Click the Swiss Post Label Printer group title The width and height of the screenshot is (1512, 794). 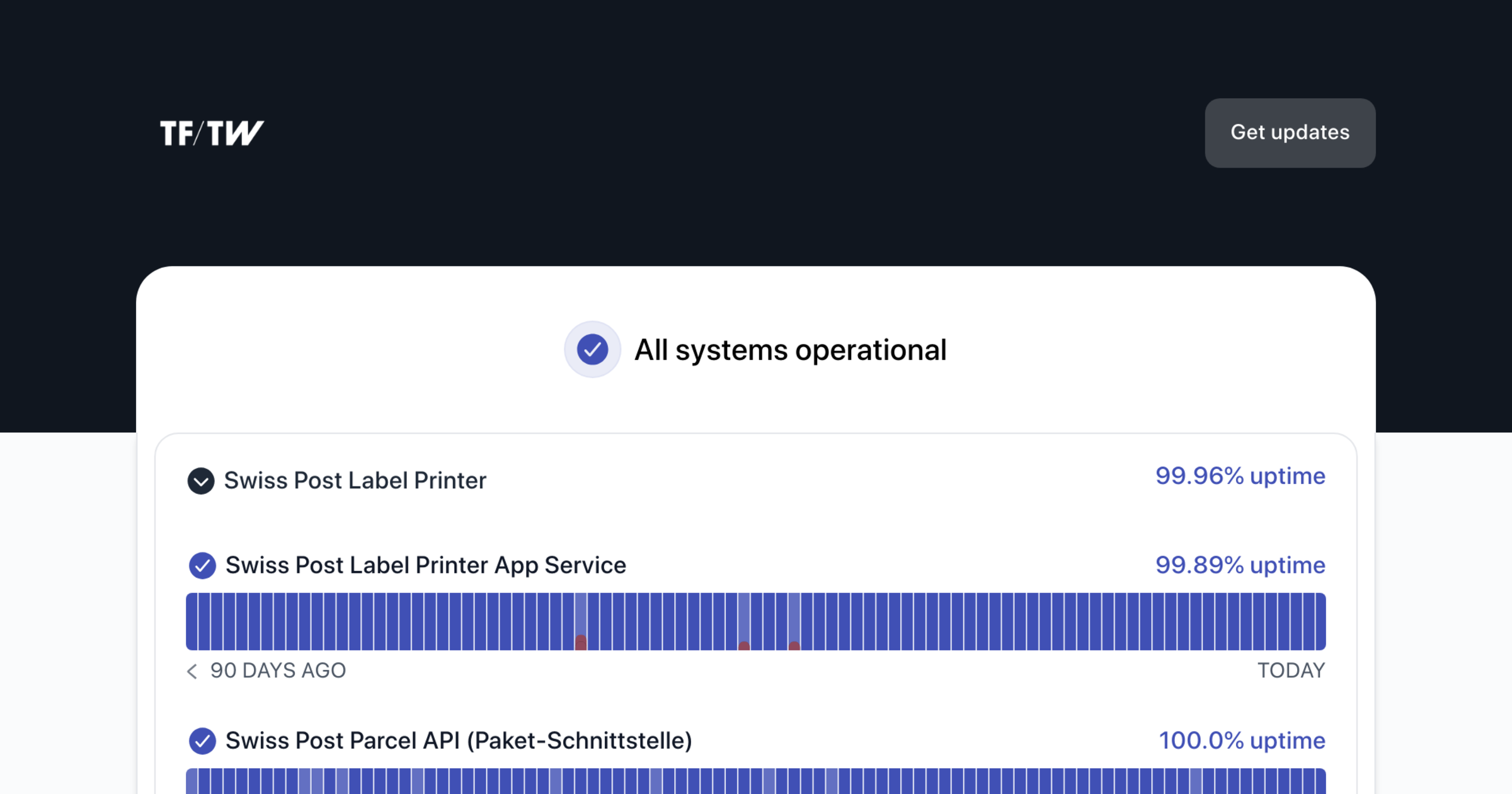[x=355, y=481]
